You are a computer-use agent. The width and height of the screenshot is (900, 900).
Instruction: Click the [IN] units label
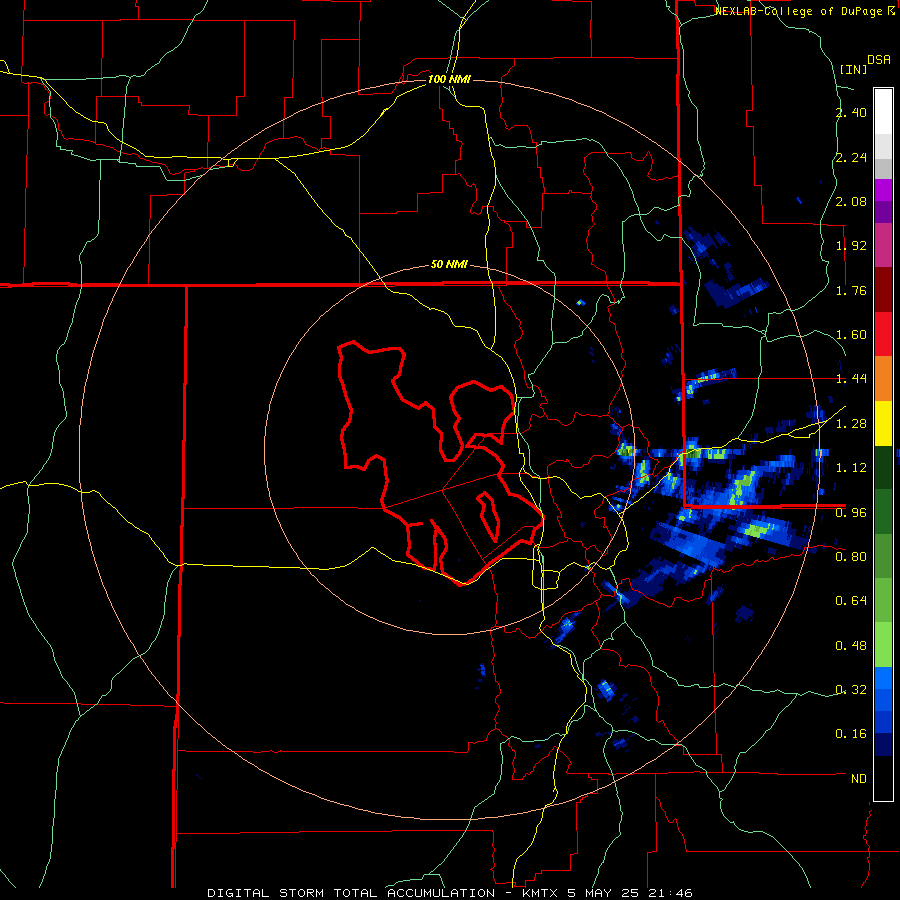[x=853, y=69]
